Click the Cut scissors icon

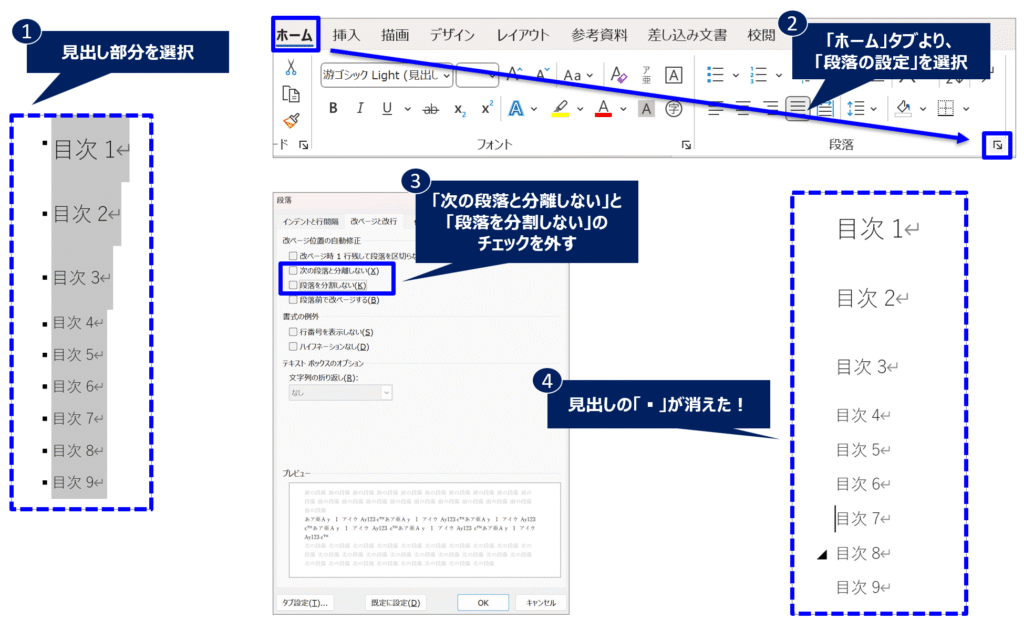pos(291,67)
